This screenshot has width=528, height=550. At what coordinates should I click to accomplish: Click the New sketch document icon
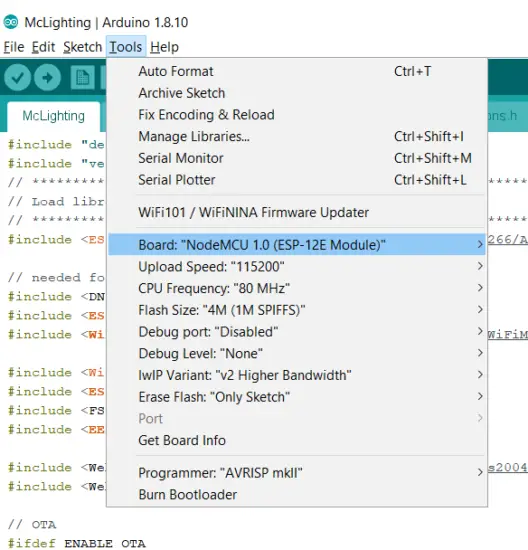tap(82, 78)
